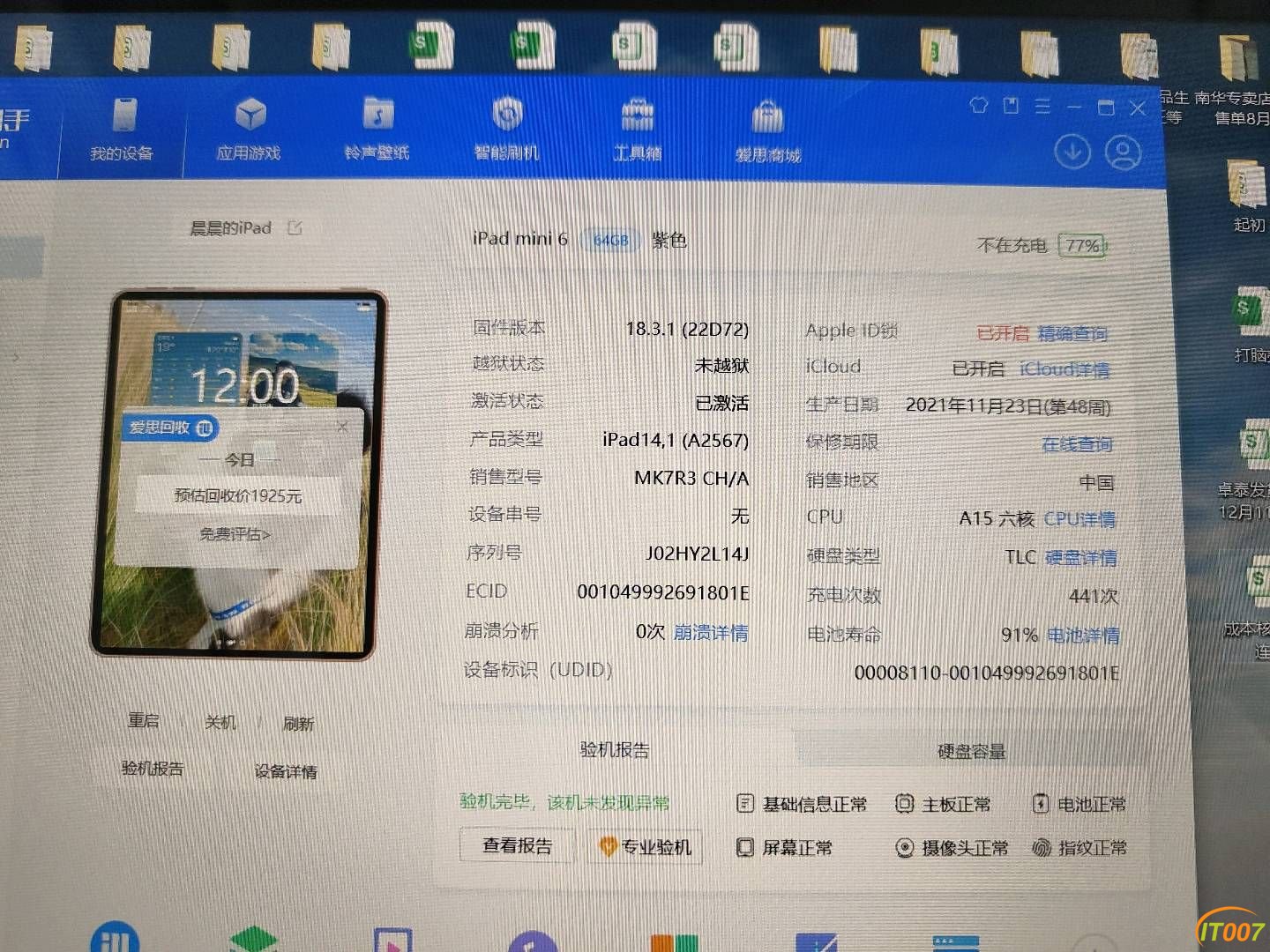Click the skin shirt icon in title bar
1270x952 pixels.
(x=978, y=105)
